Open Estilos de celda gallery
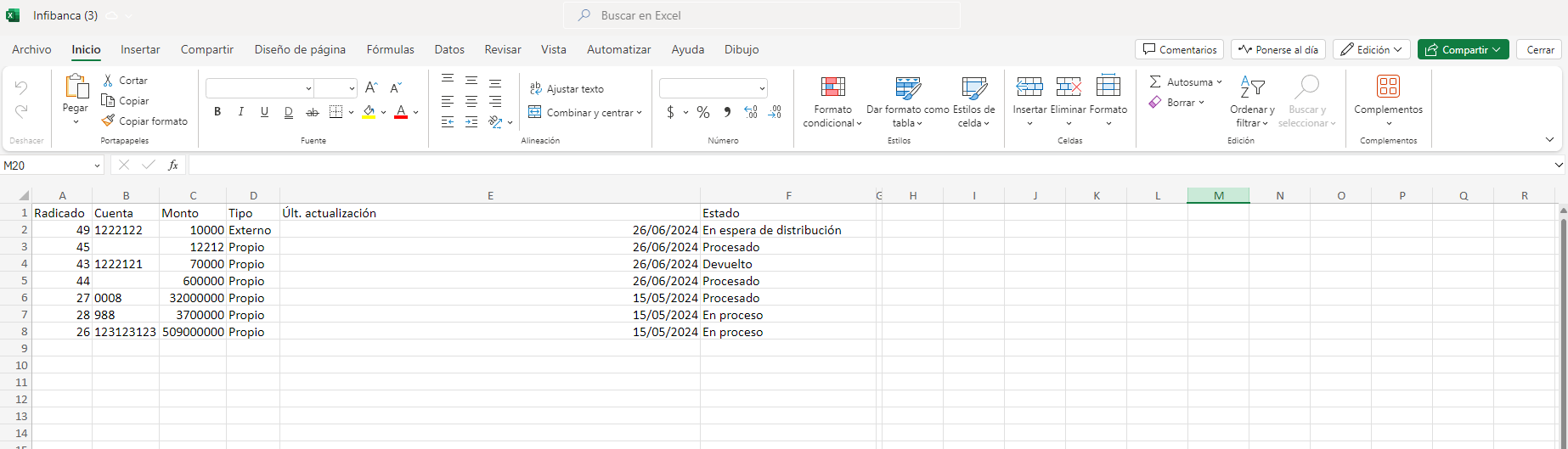Image resolution: width=1568 pixels, height=449 pixels. pos(973,101)
